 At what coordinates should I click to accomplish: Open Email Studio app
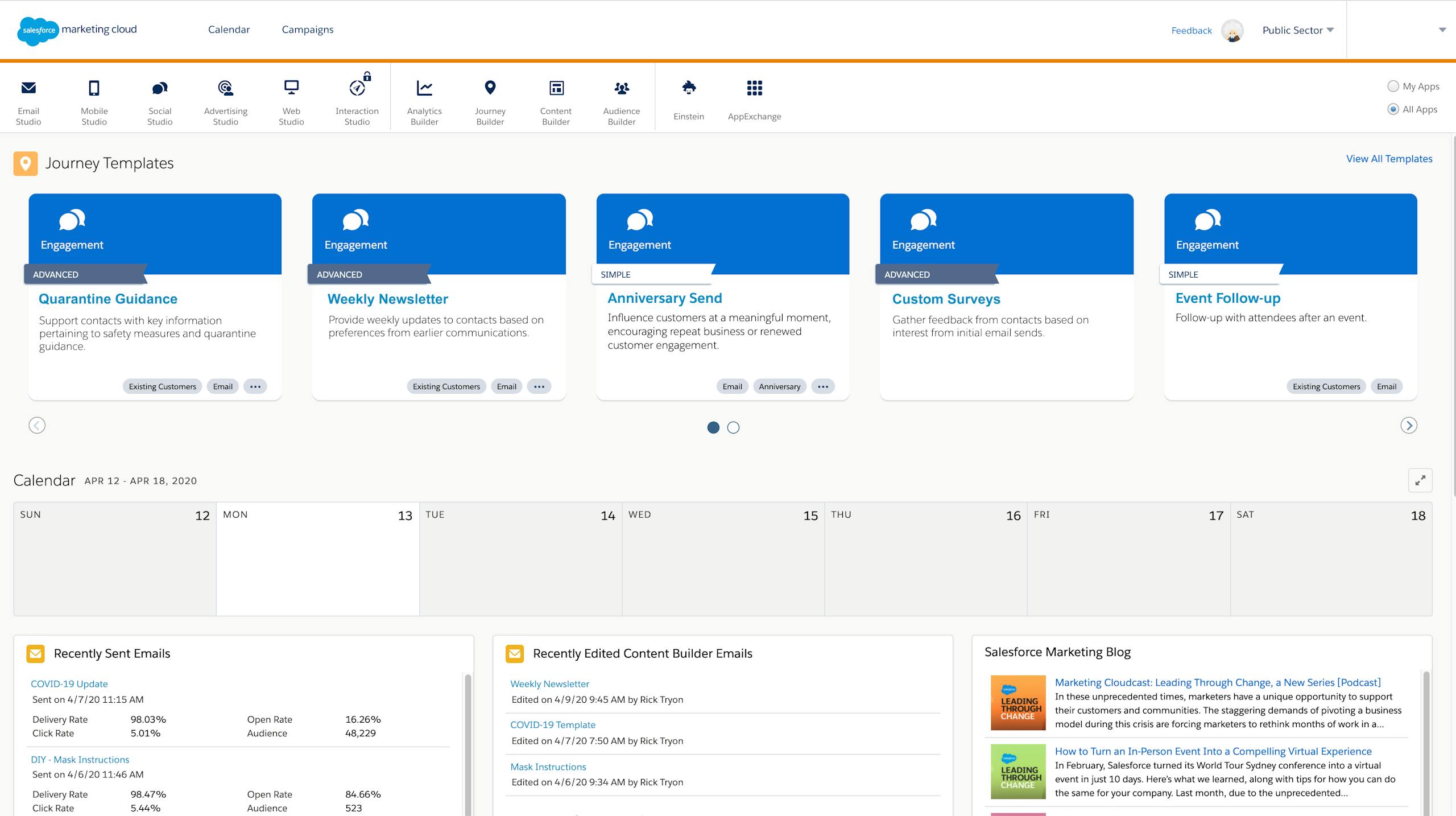pos(28,101)
